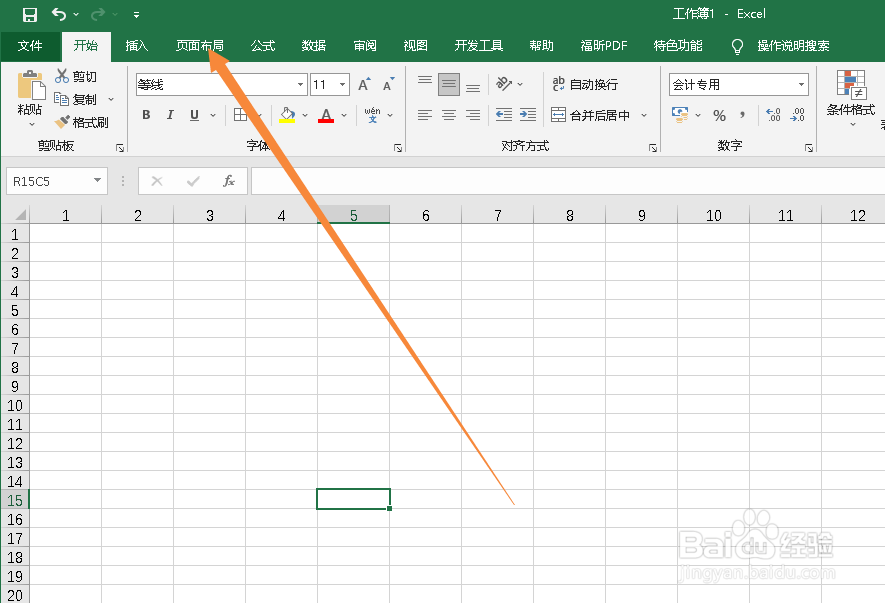
Task: Open 条件格式 (Conditional Formatting)
Action: [851, 100]
